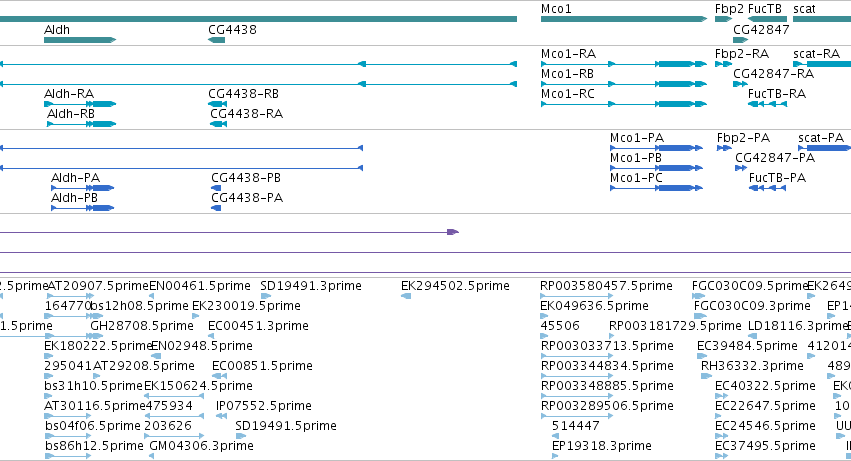Select the Aldh gene bar
Image resolution: width=851 pixels, height=461 pixels.
click(80, 40)
